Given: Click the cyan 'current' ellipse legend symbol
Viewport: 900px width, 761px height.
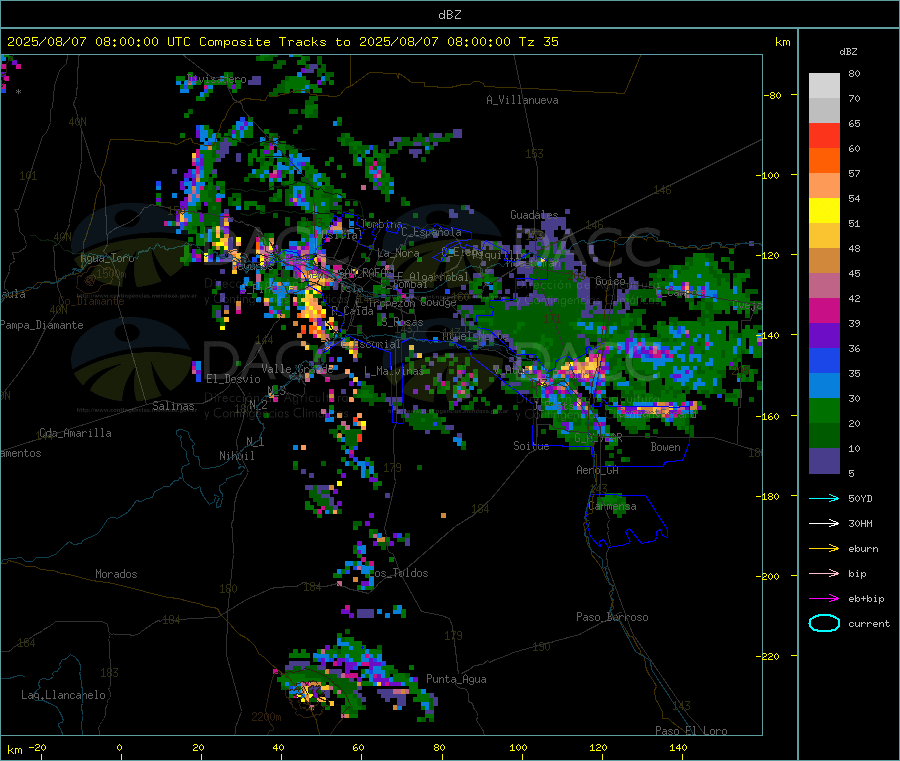Looking at the screenshot, I should 824,623.
